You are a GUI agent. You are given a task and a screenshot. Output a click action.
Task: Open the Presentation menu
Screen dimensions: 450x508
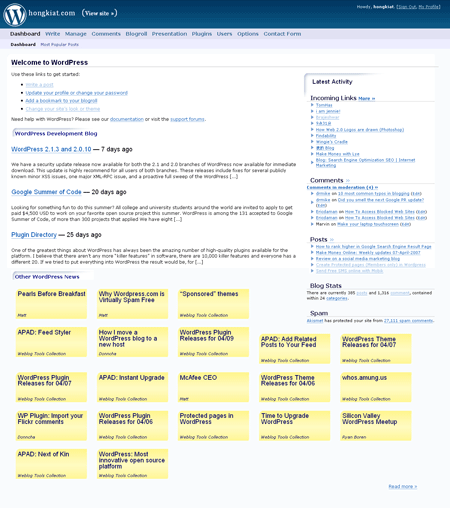tap(169, 34)
